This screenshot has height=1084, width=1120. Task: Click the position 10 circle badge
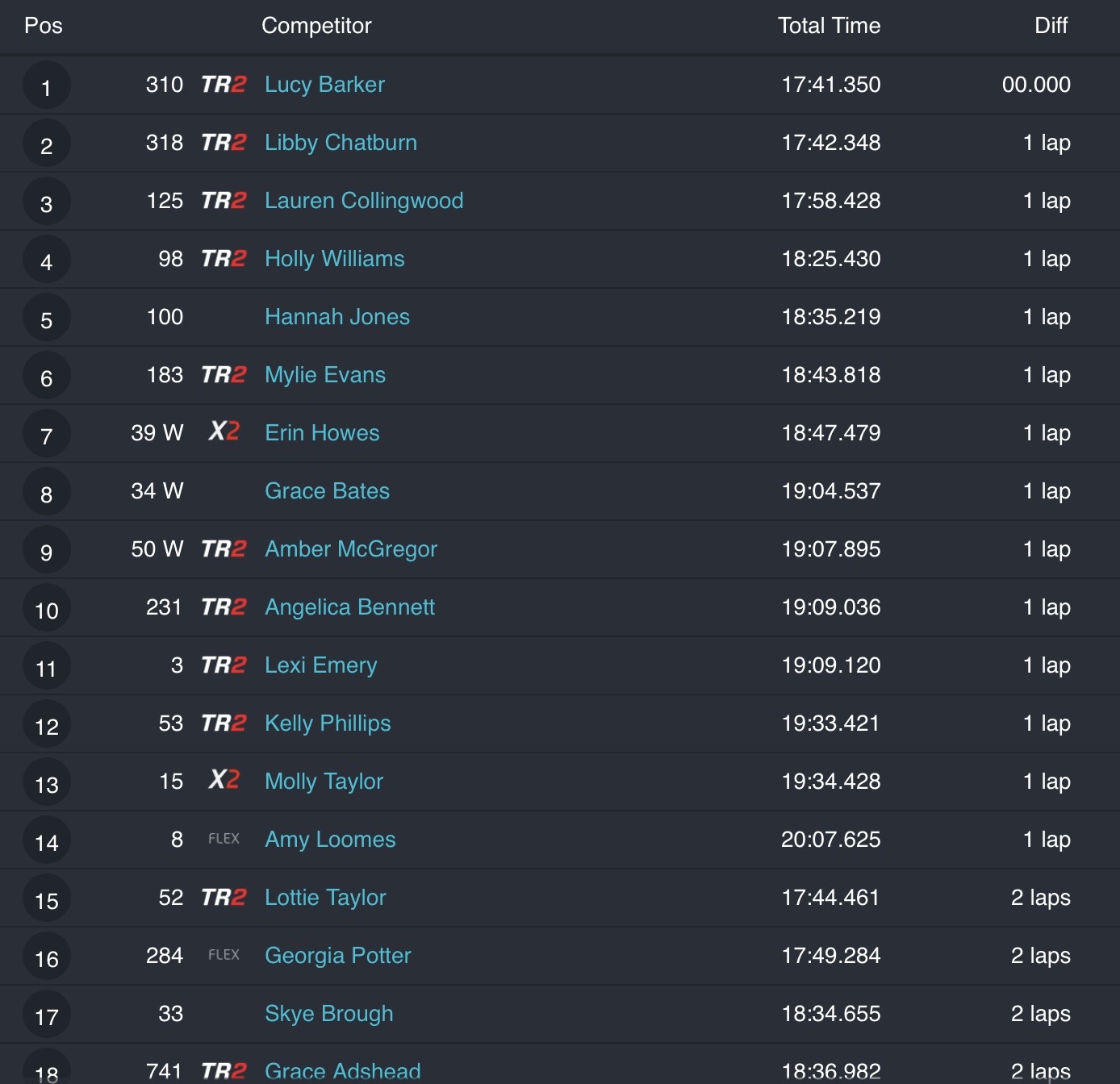click(x=46, y=609)
